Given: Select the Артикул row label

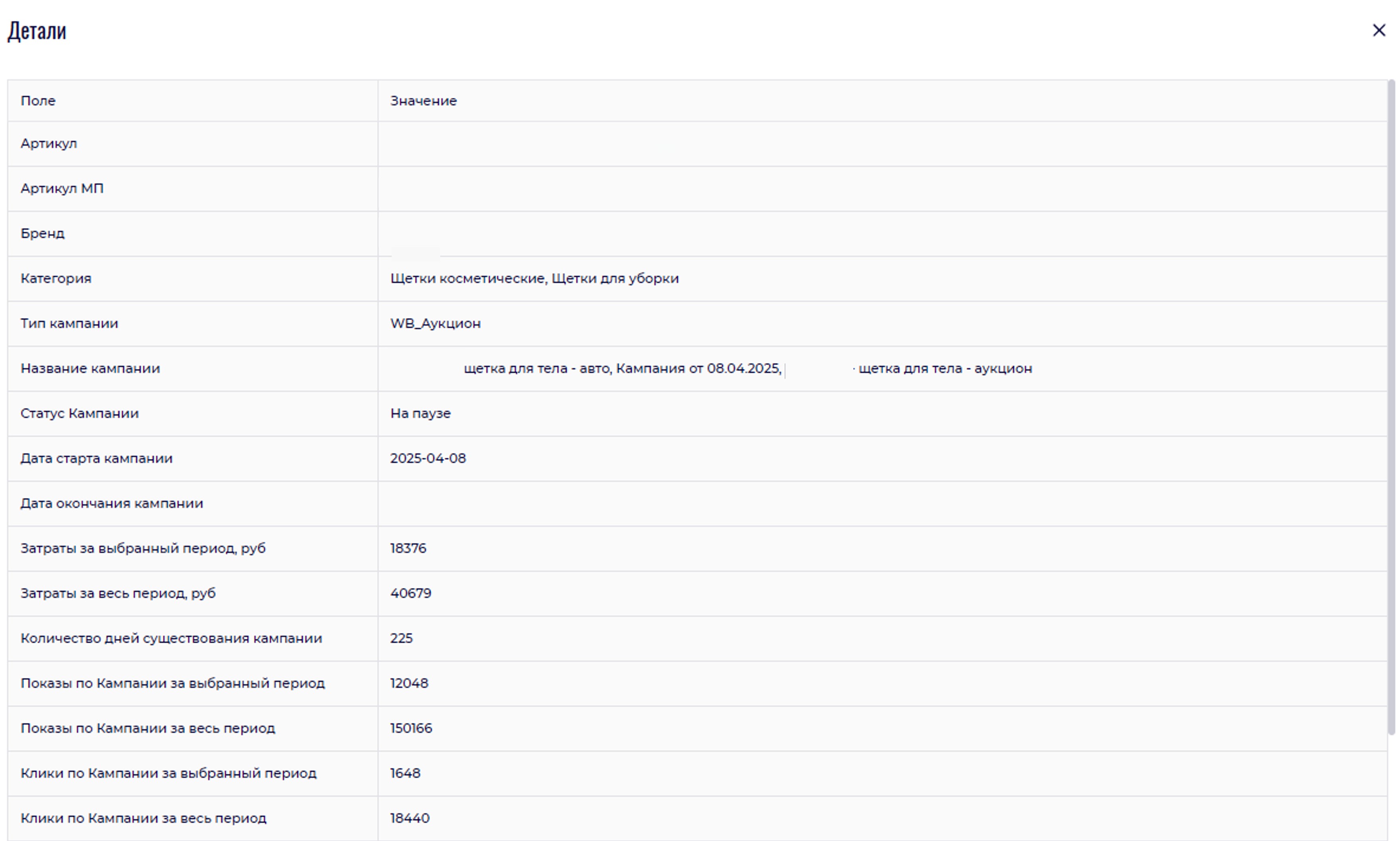Looking at the screenshot, I should point(49,143).
